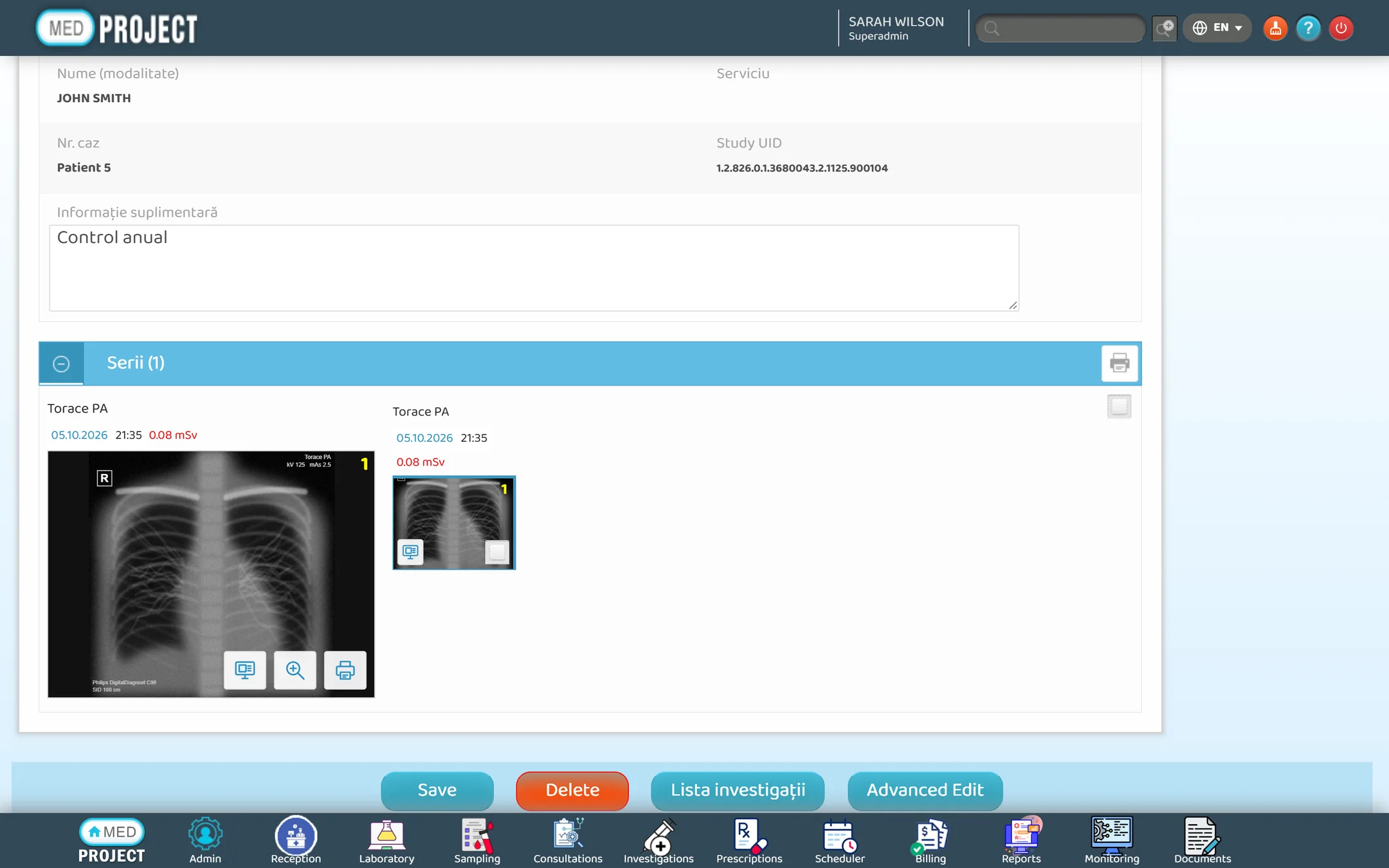Click the Study UID value 1.2.826.0.1.3680043.2.1125.900104
The width and height of the screenshot is (1389, 868).
tap(802, 168)
